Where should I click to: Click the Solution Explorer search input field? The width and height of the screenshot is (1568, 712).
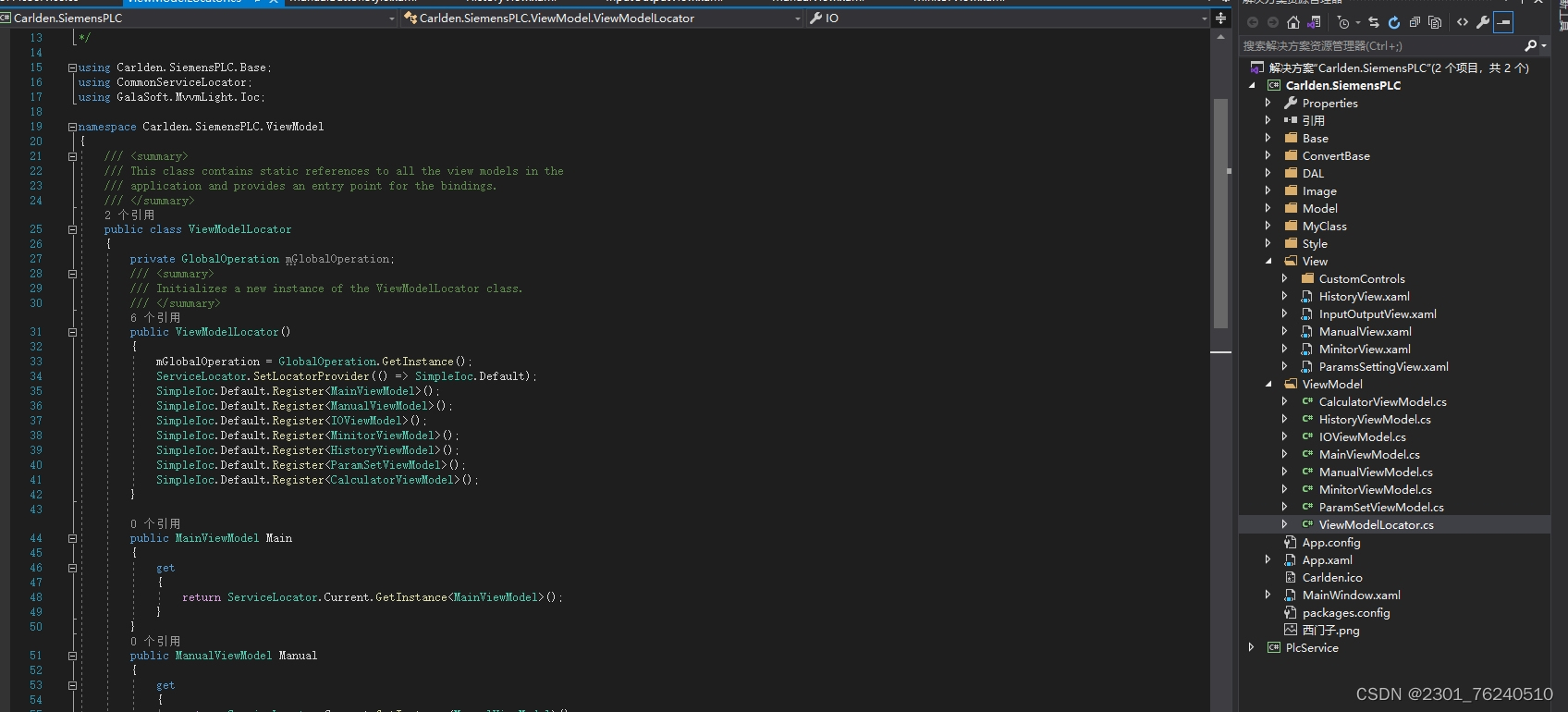tap(1381, 45)
